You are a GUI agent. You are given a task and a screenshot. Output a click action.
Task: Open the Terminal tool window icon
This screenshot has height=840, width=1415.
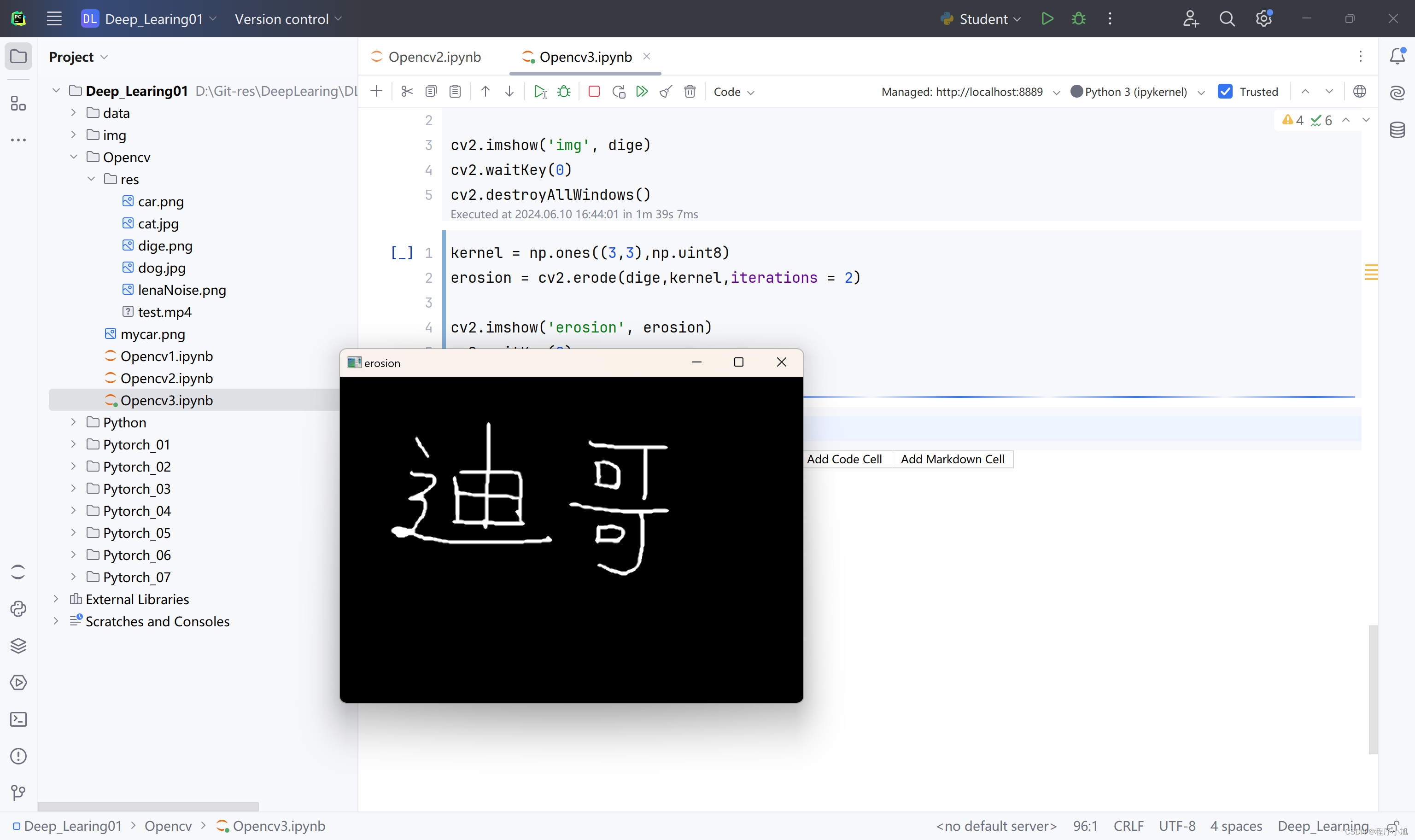point(18,719)
